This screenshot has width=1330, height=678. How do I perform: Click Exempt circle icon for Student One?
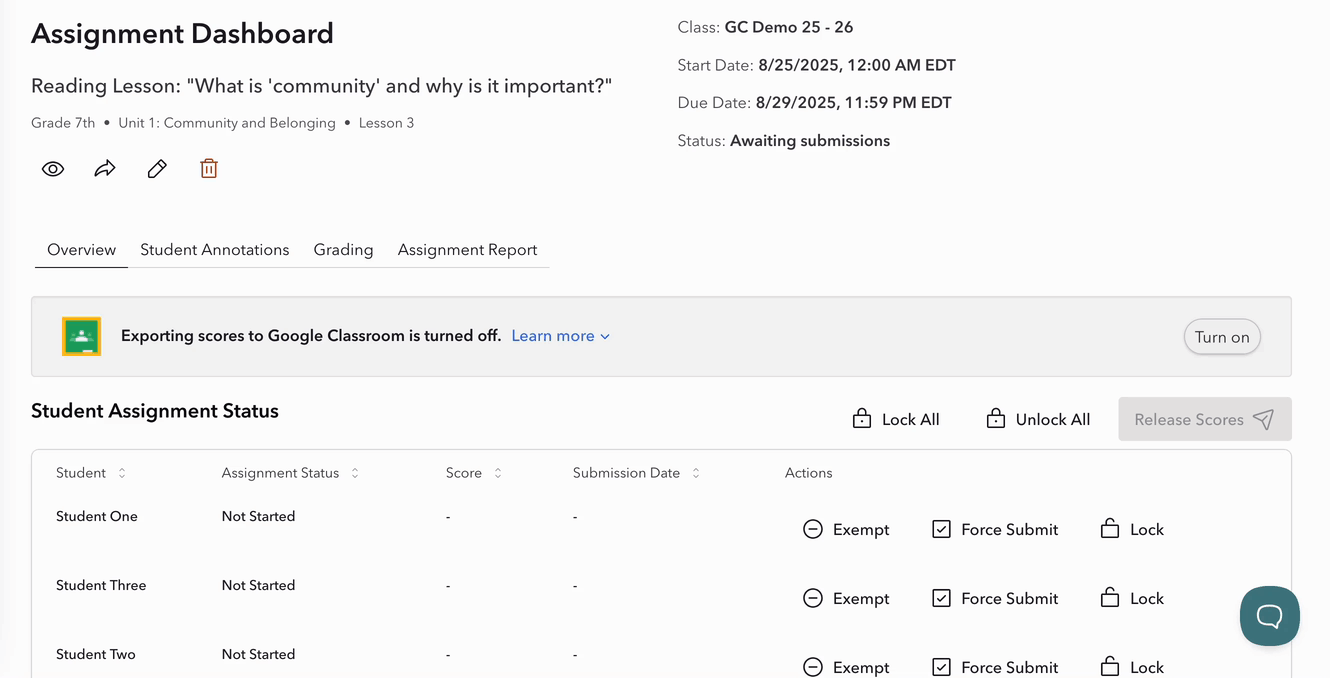coord(813,529)
